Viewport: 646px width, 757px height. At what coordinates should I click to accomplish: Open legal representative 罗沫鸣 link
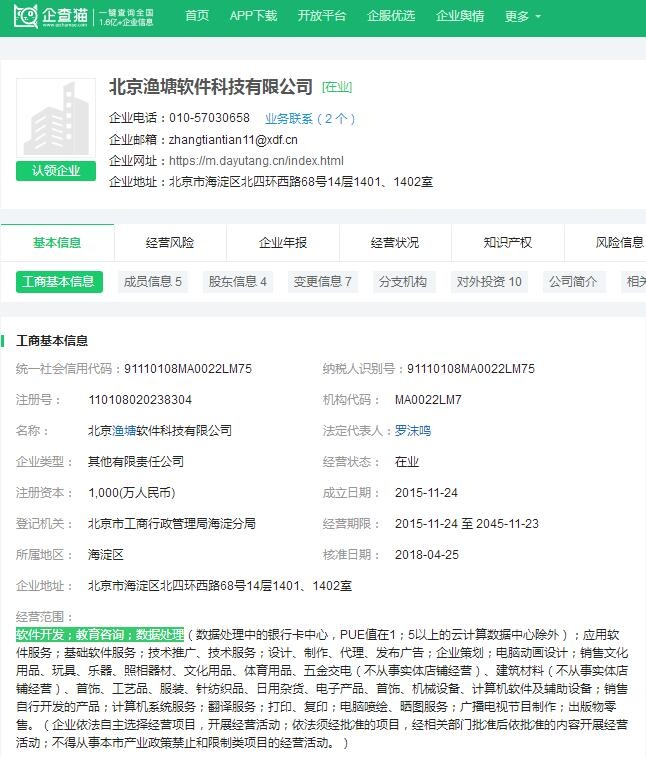(413, 431)
